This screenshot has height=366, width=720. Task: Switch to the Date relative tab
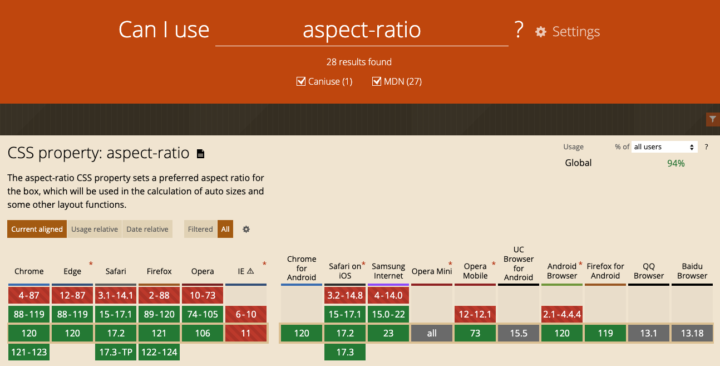pos(147,229)
